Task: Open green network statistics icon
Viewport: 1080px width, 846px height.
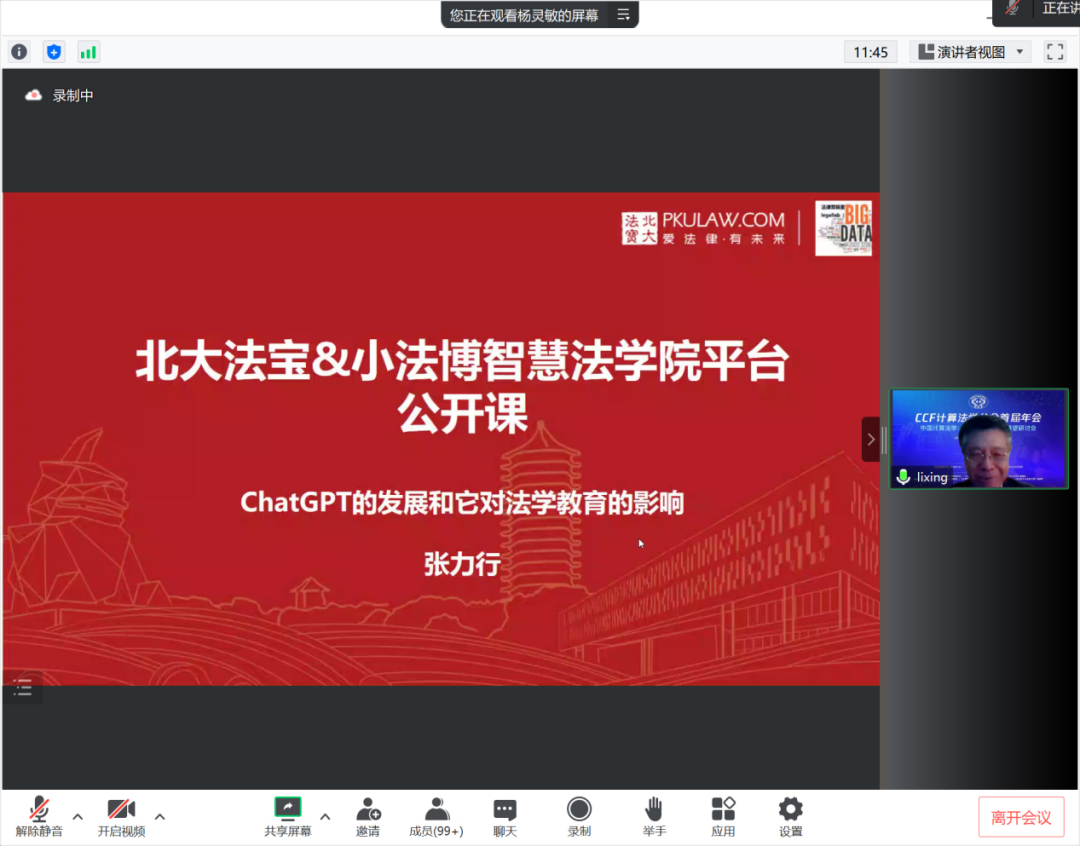Action: tap(88, 52)
